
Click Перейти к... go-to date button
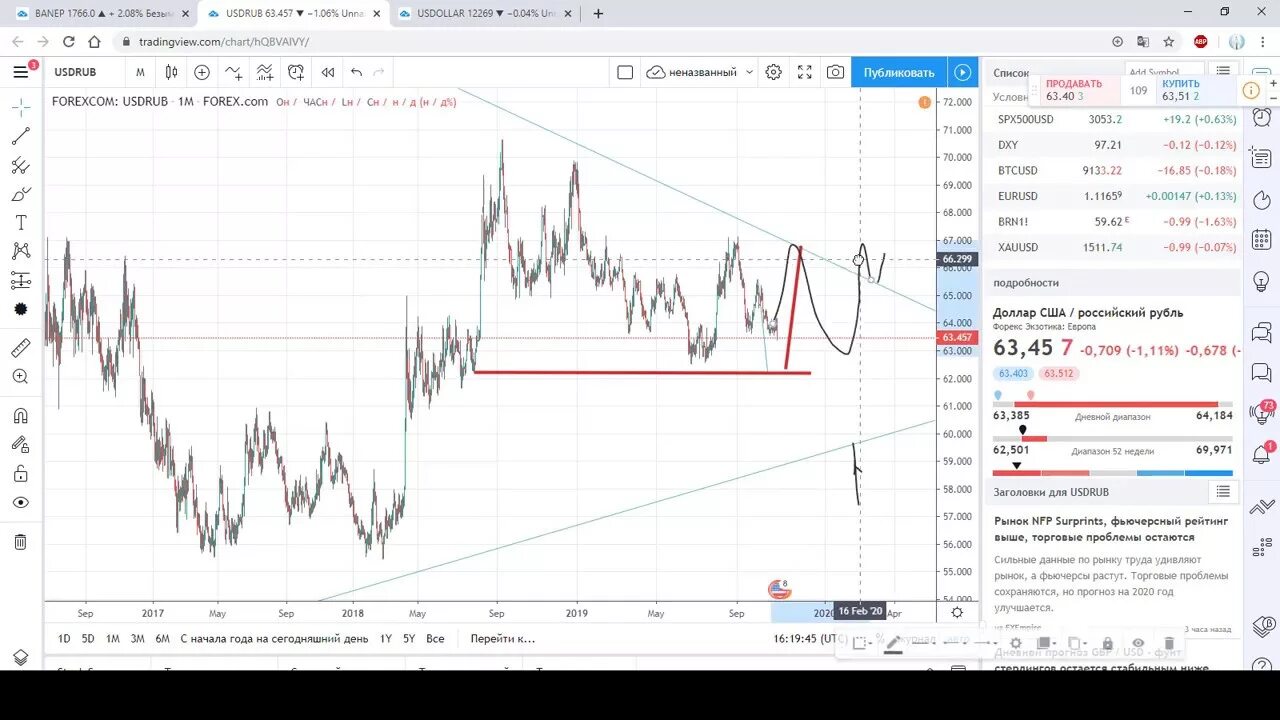(503, 638)
